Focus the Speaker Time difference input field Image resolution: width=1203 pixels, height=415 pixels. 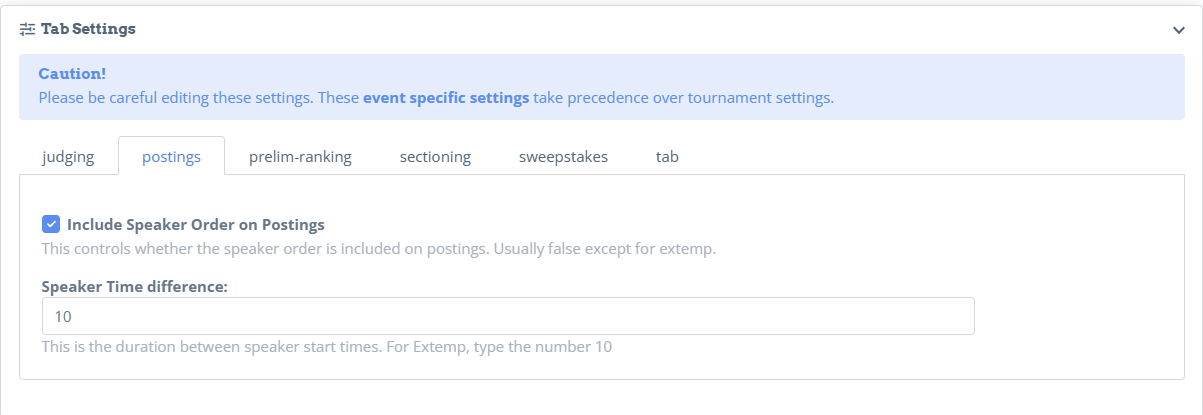coord(508,316)
